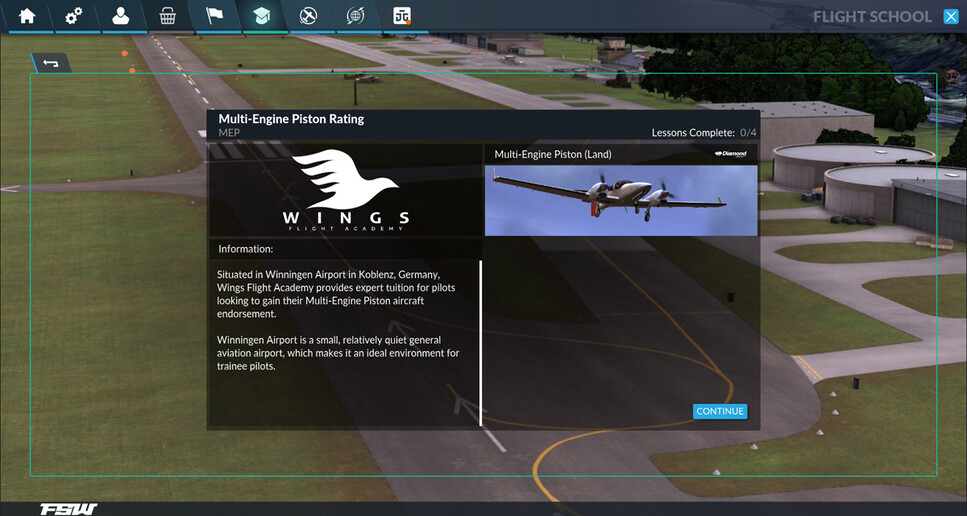This screenshot has width=967, height=516.
Task: Click the Diamond aircraft thumbnail image
Action: [x=620, y=200]
